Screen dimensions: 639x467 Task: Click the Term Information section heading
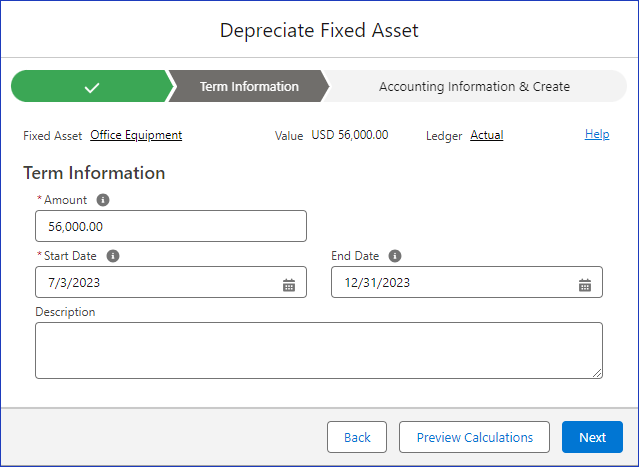[x=94, y=173]
